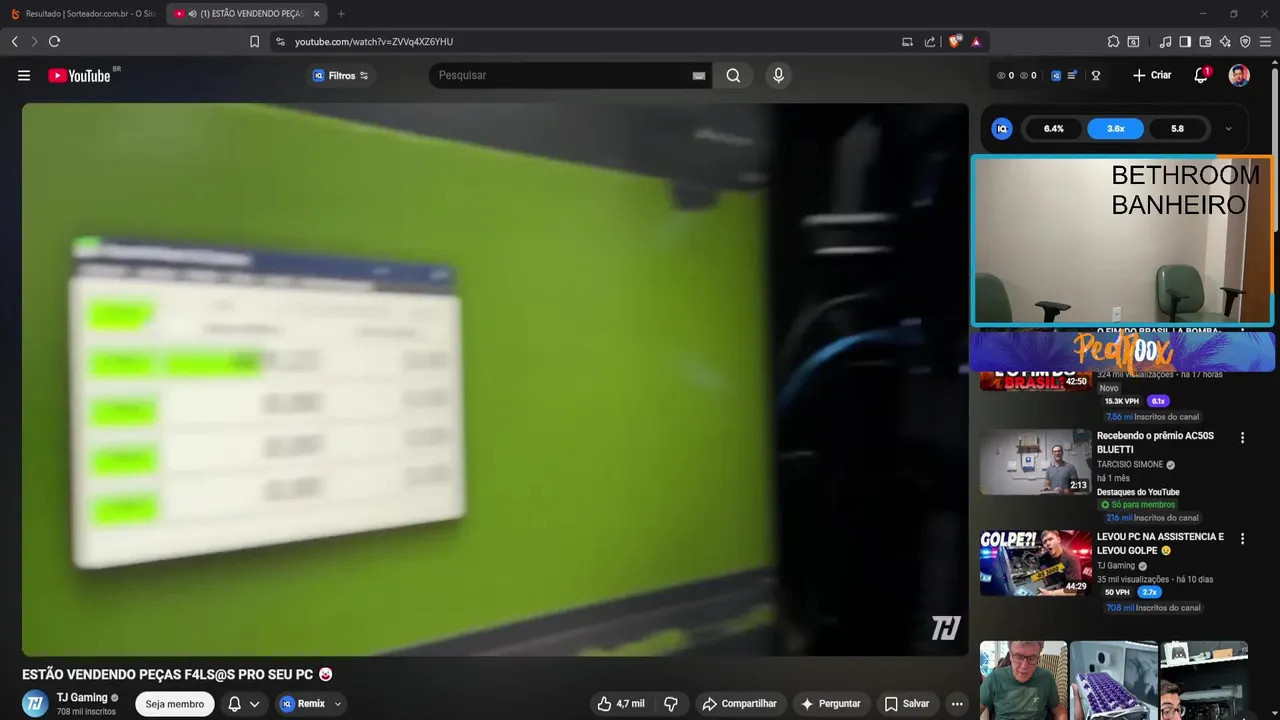The height and width of the screenshot is (720, 1280).
Task: Select the 3.6x vidIQ stat pill
Action: 1116,129
